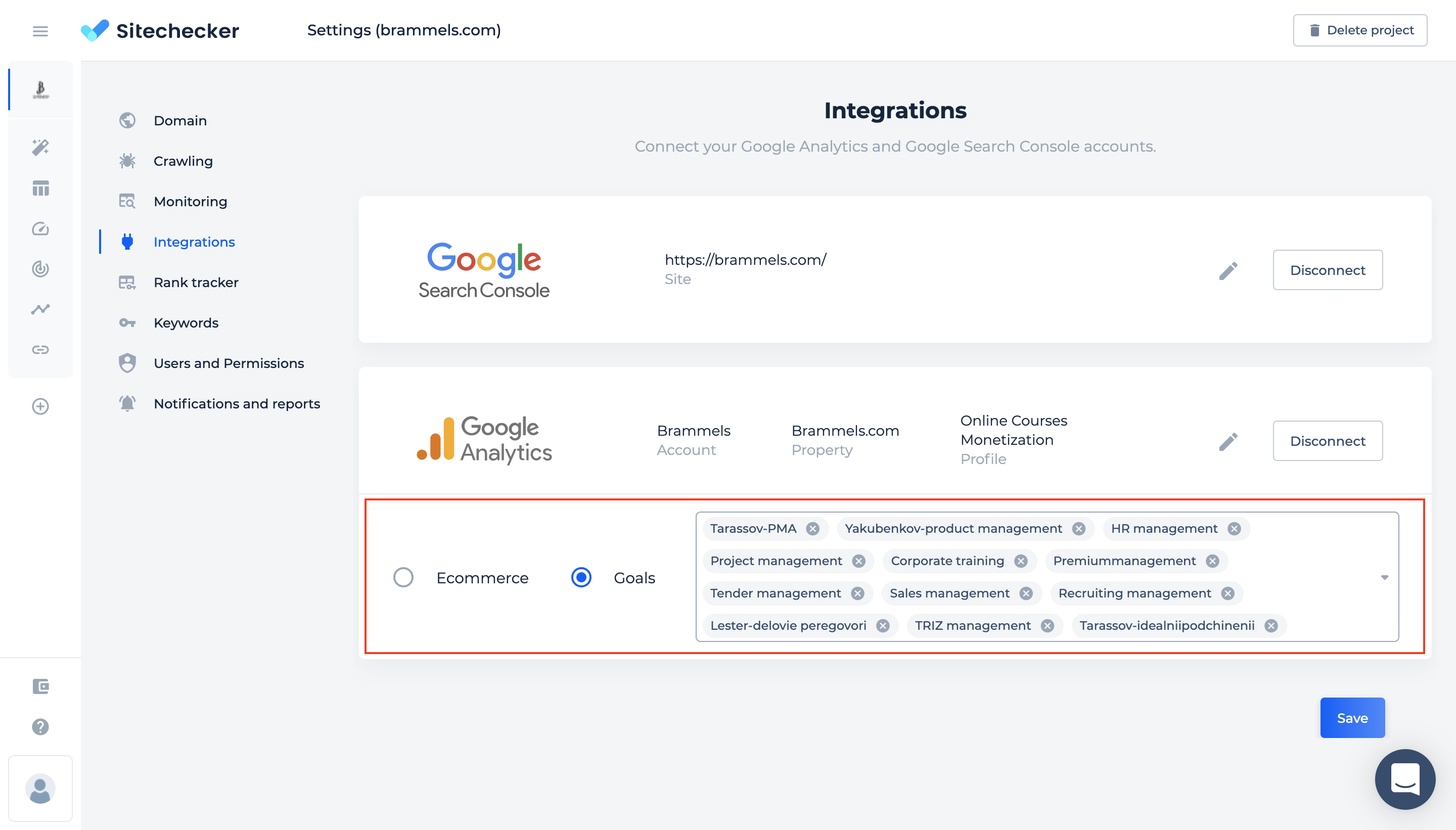Open the Integrations settings section
This screenshot has height=830, width=1456.
[194, 242]
